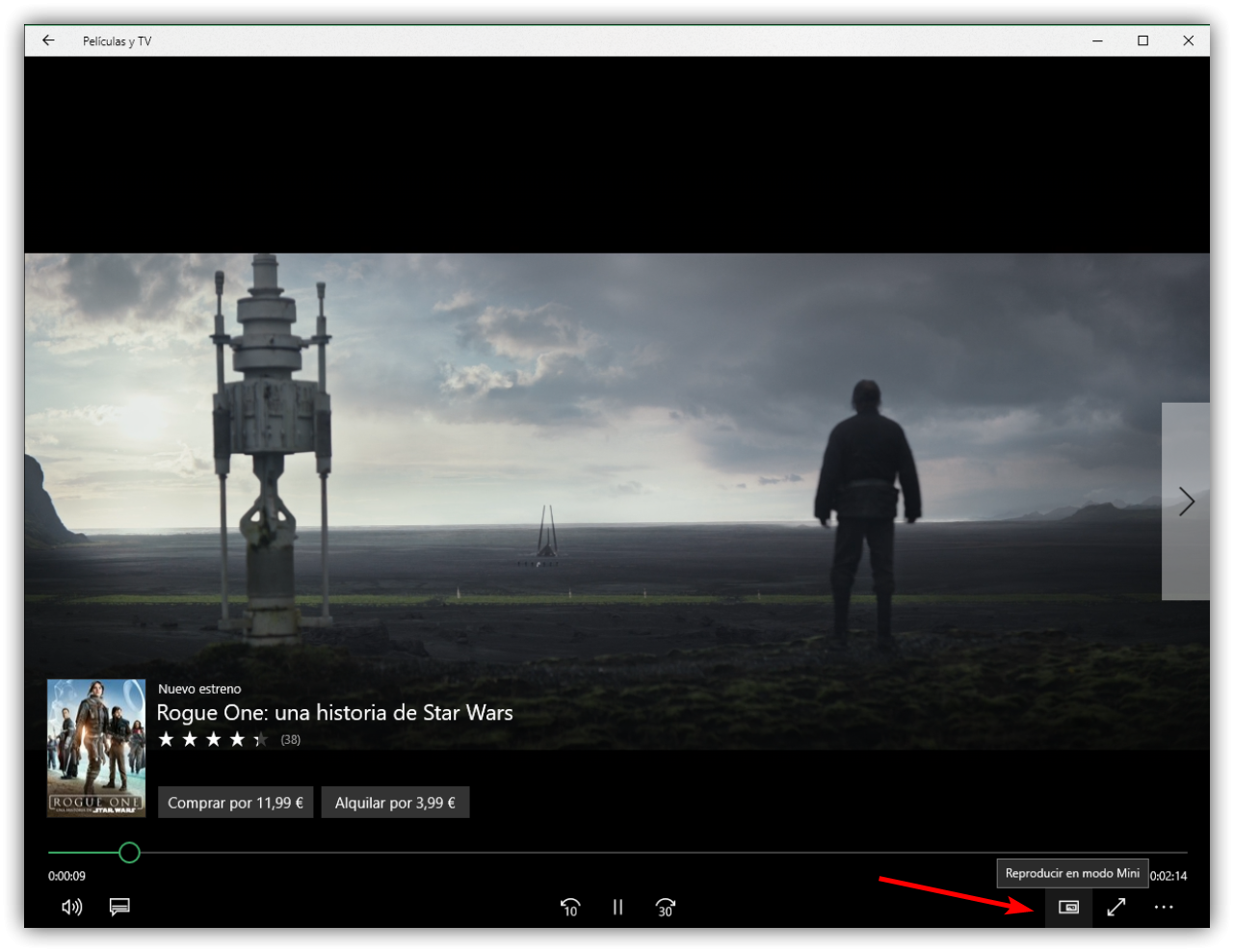Open the more options menu
This screenshot has width=1234, height=952.
(1164, 907)
